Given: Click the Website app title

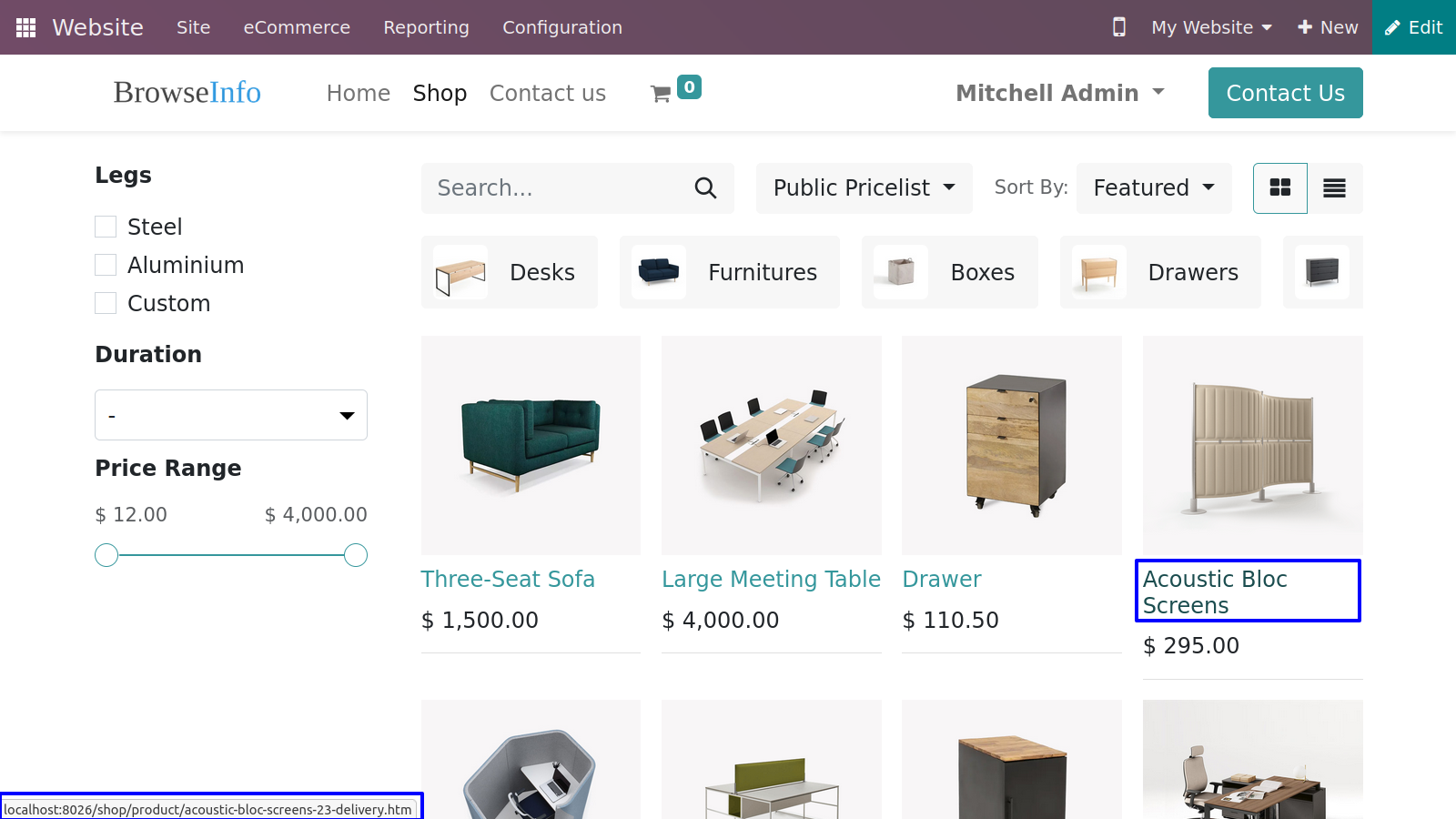Looking at the screenshot, I should (97, 27).
